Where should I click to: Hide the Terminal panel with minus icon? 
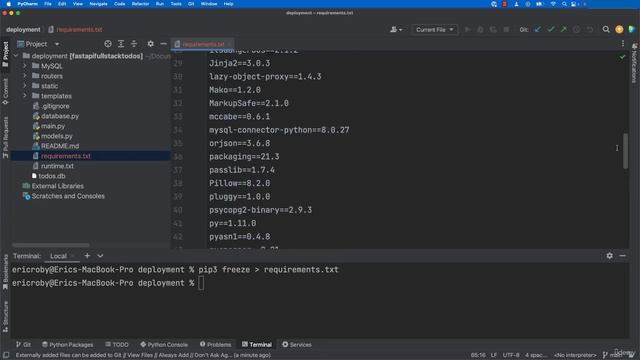click(622, 256)
